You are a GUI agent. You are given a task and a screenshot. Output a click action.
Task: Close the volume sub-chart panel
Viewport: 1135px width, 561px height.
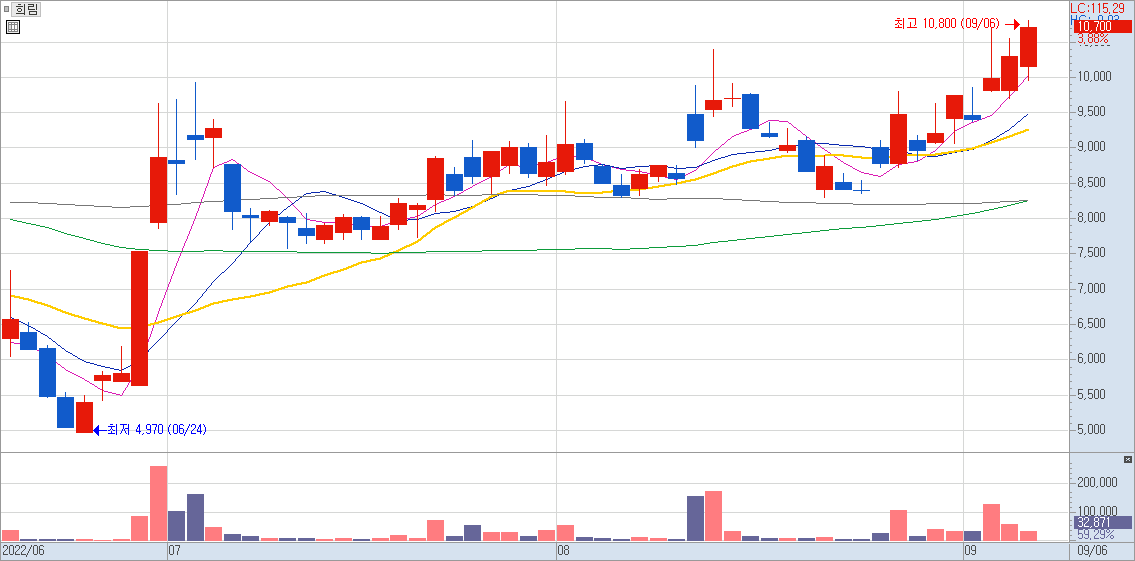[x=1127, y=460]
